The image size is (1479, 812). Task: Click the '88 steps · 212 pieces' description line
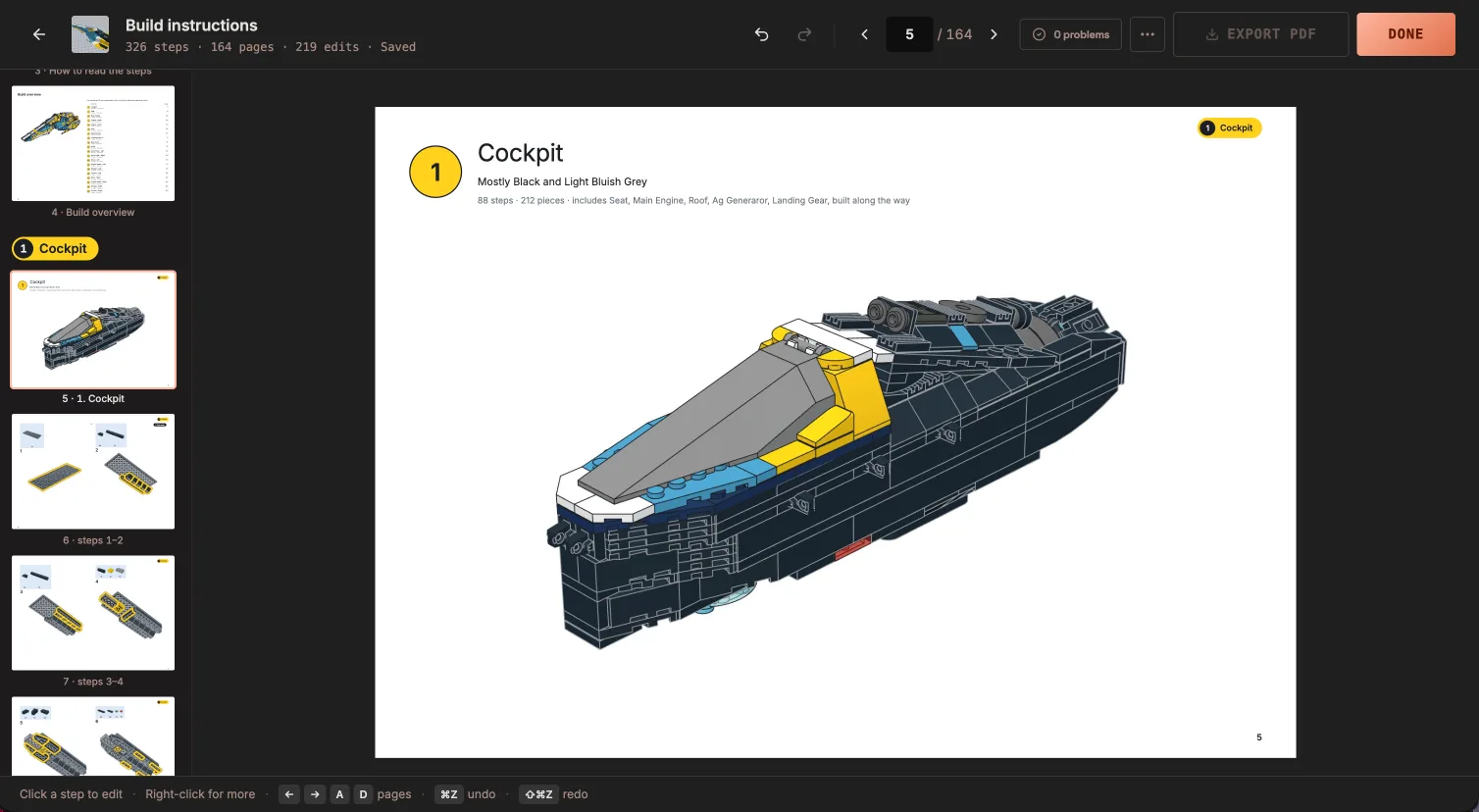pos(693,200)
